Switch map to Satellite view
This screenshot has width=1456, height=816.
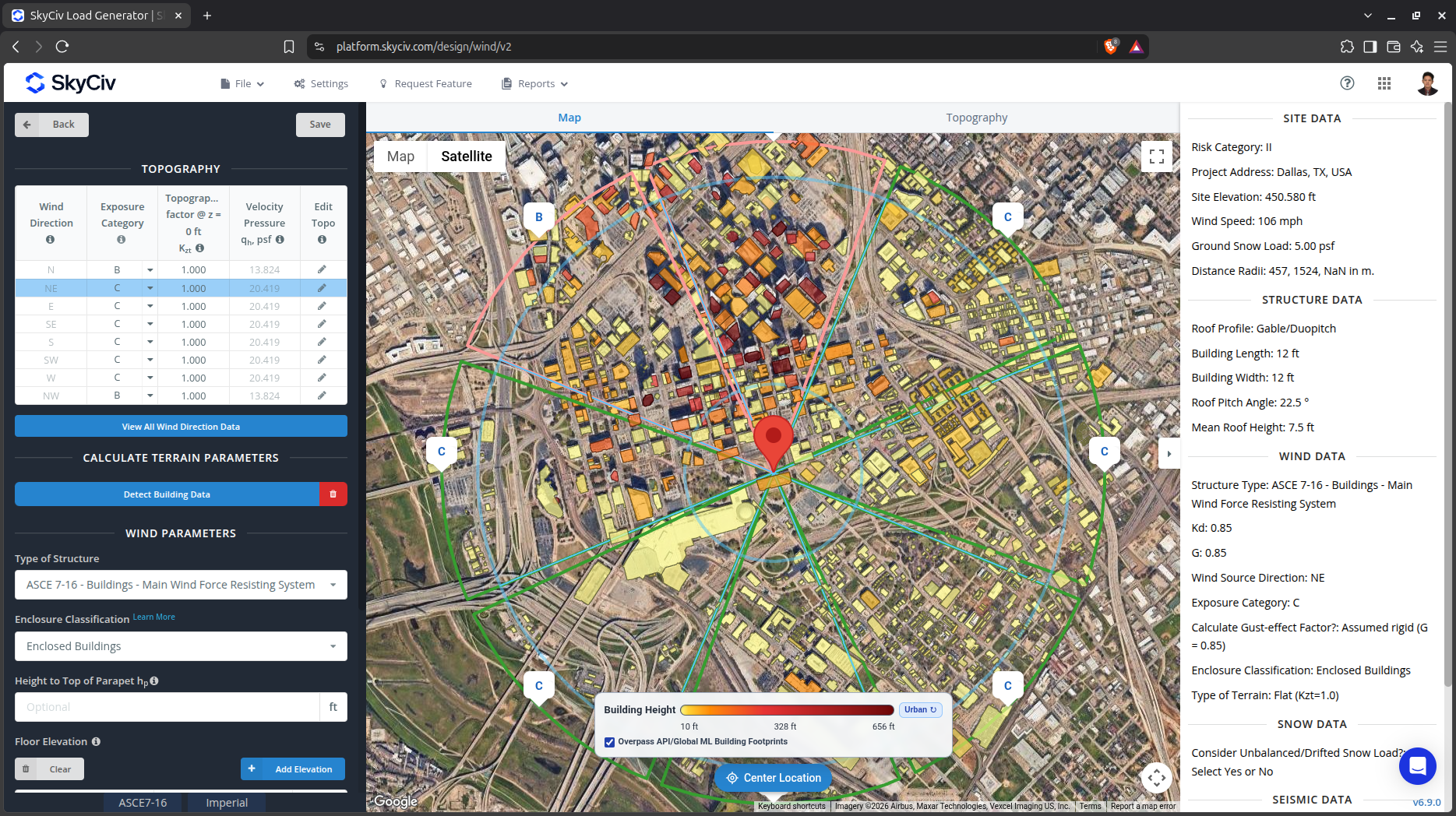pos(467,157)
